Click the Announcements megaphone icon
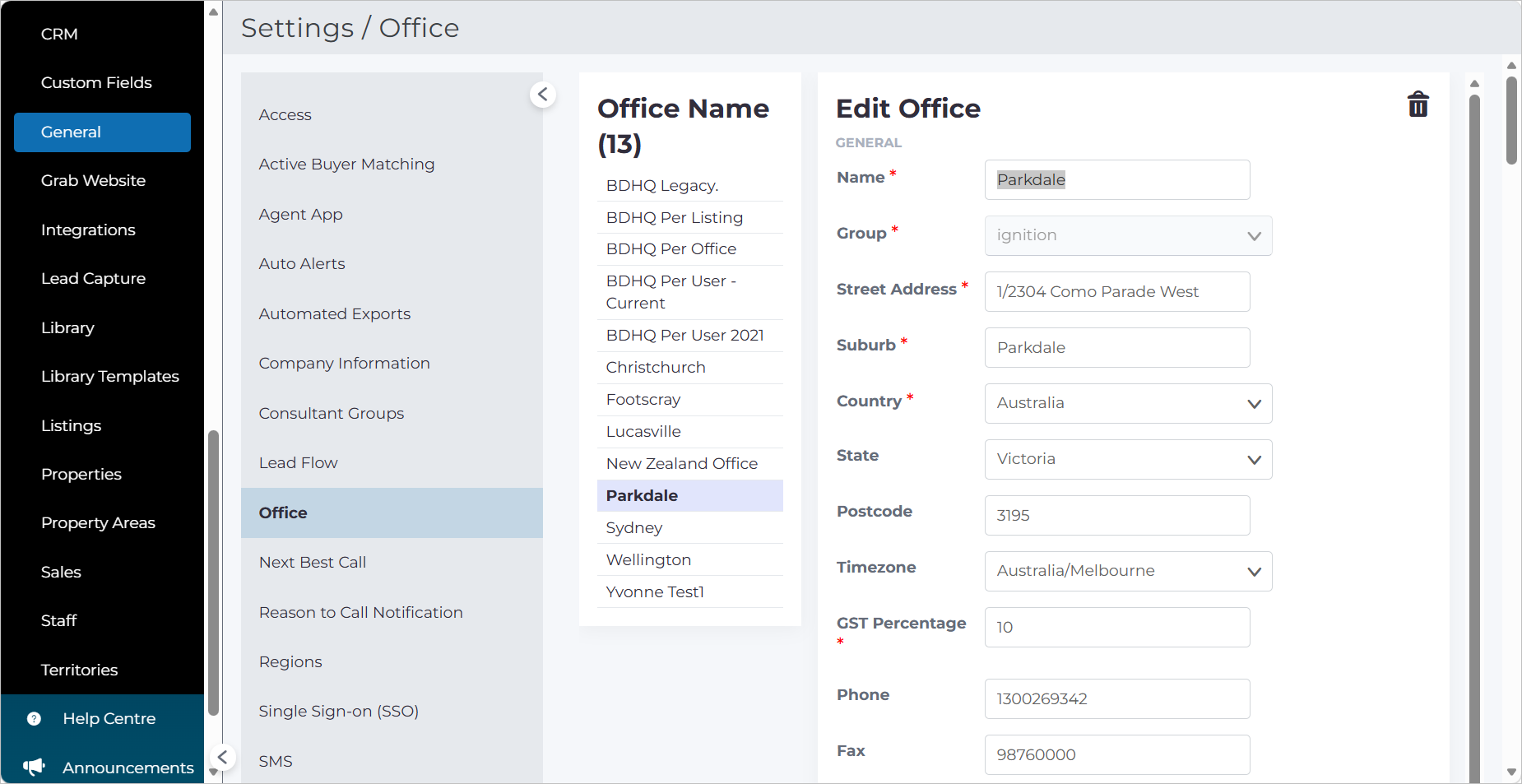The height and width of the screenshot is (784, 1522). tap(34, 767)
